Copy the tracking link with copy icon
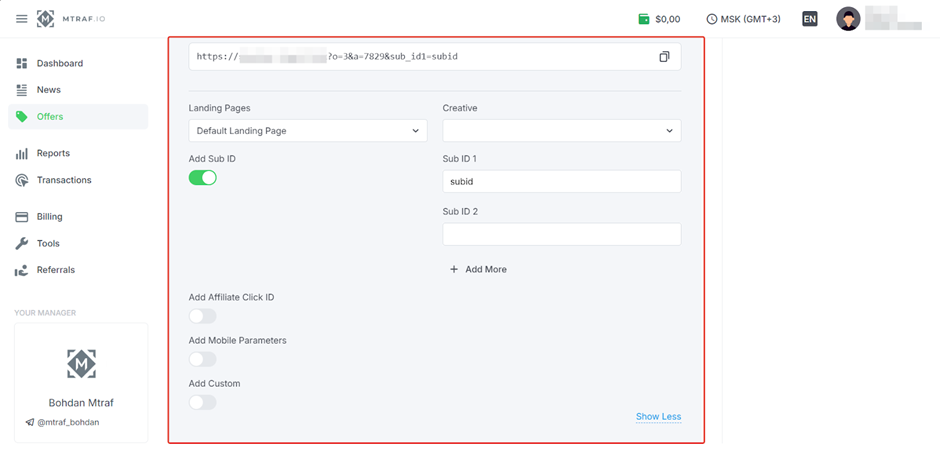Image resolution: width=940 pixels, height=449 pixels. coord(664,57)
